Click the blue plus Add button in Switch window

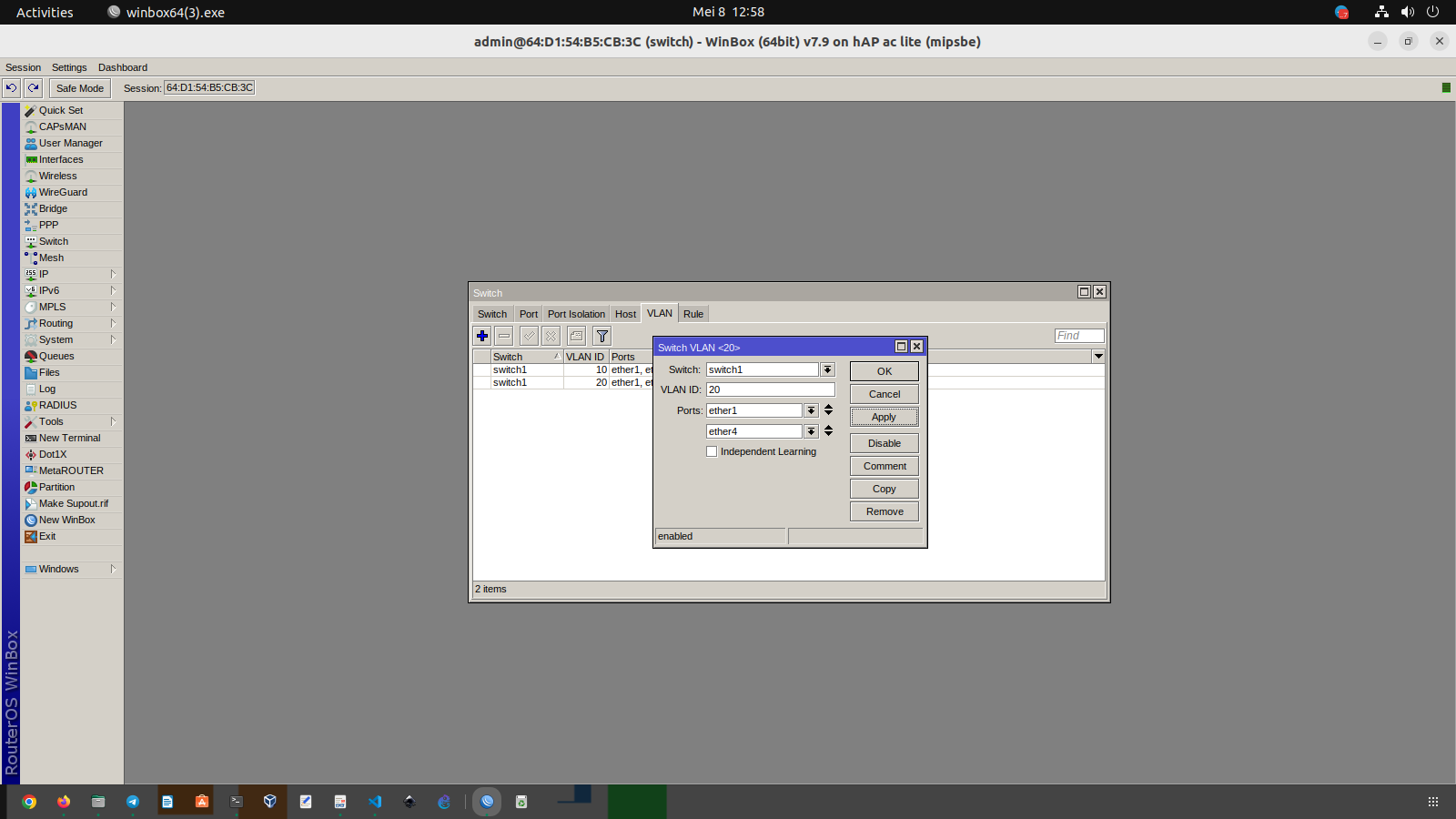point(482,336)
